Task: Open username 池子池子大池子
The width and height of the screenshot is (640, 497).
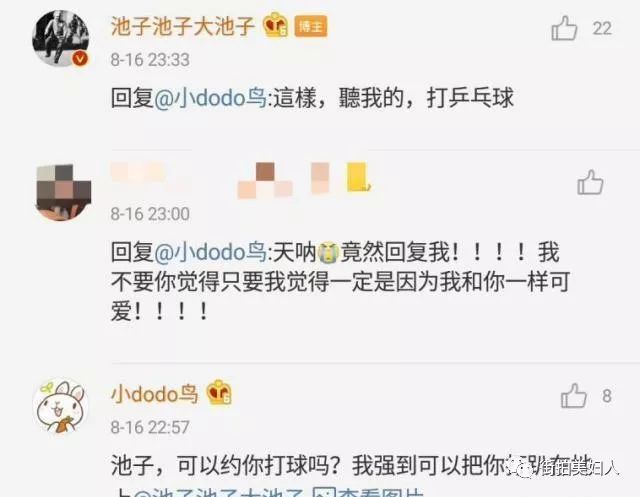Action: tap(183, 26)
